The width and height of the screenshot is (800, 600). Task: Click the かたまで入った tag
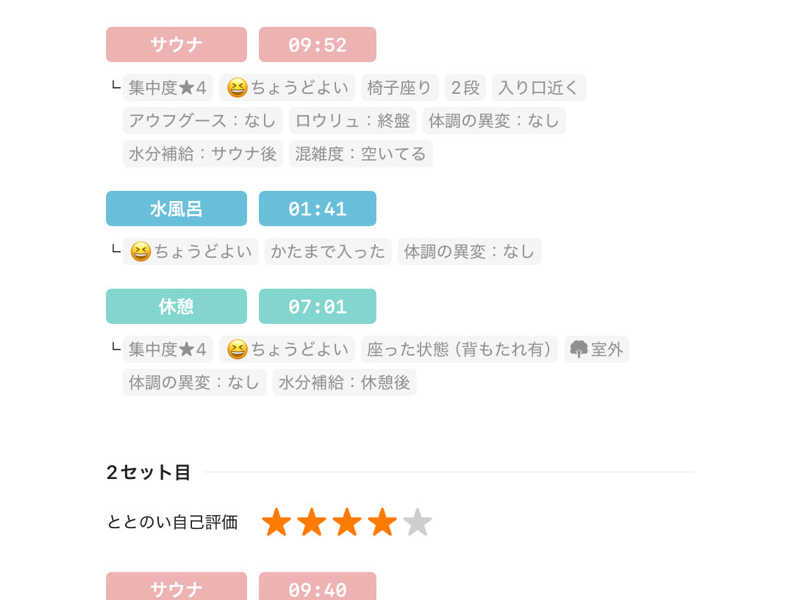point(327,252)
